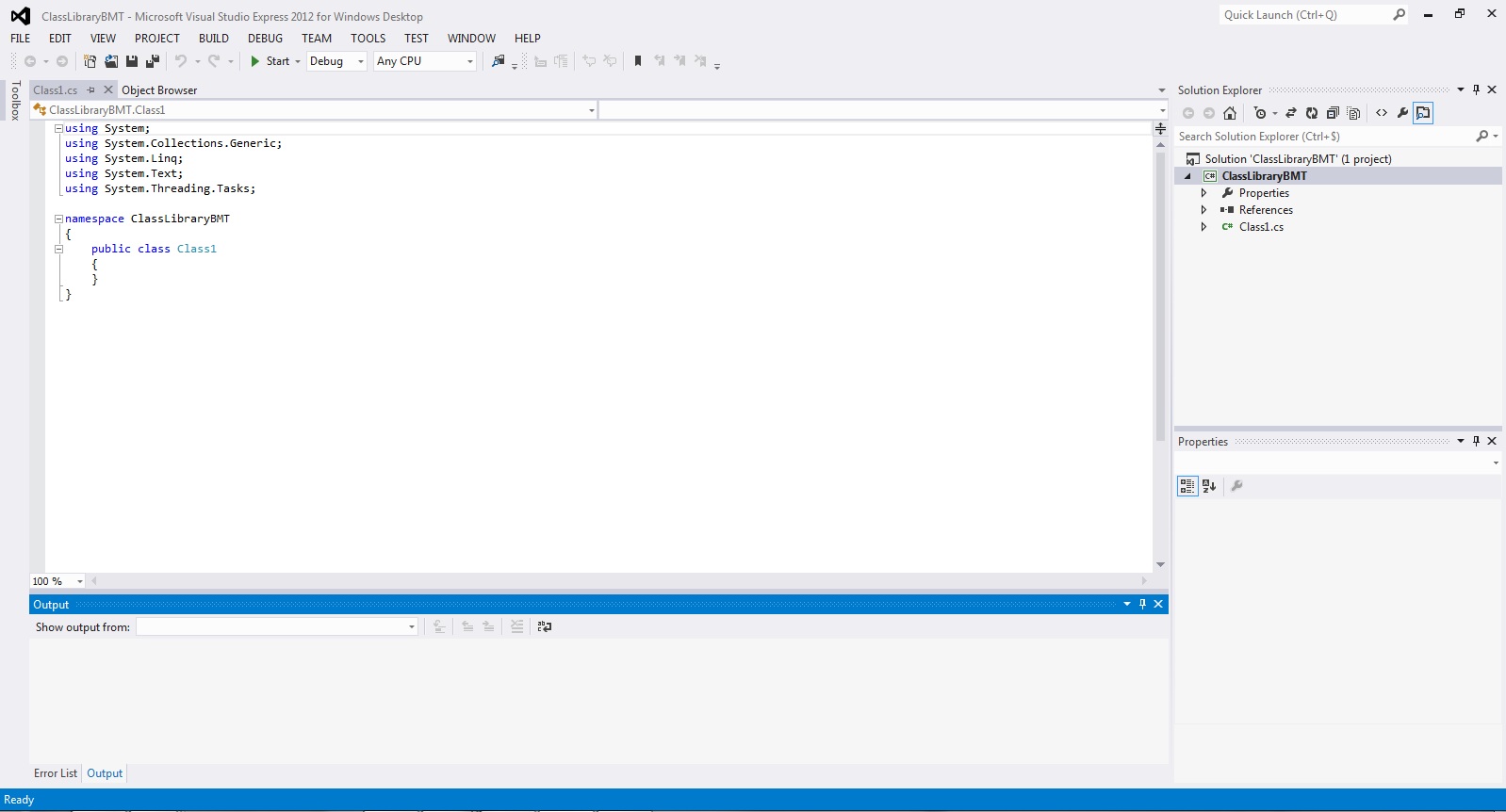Toggle the pin on Class1.cs tab

[91, 90]
